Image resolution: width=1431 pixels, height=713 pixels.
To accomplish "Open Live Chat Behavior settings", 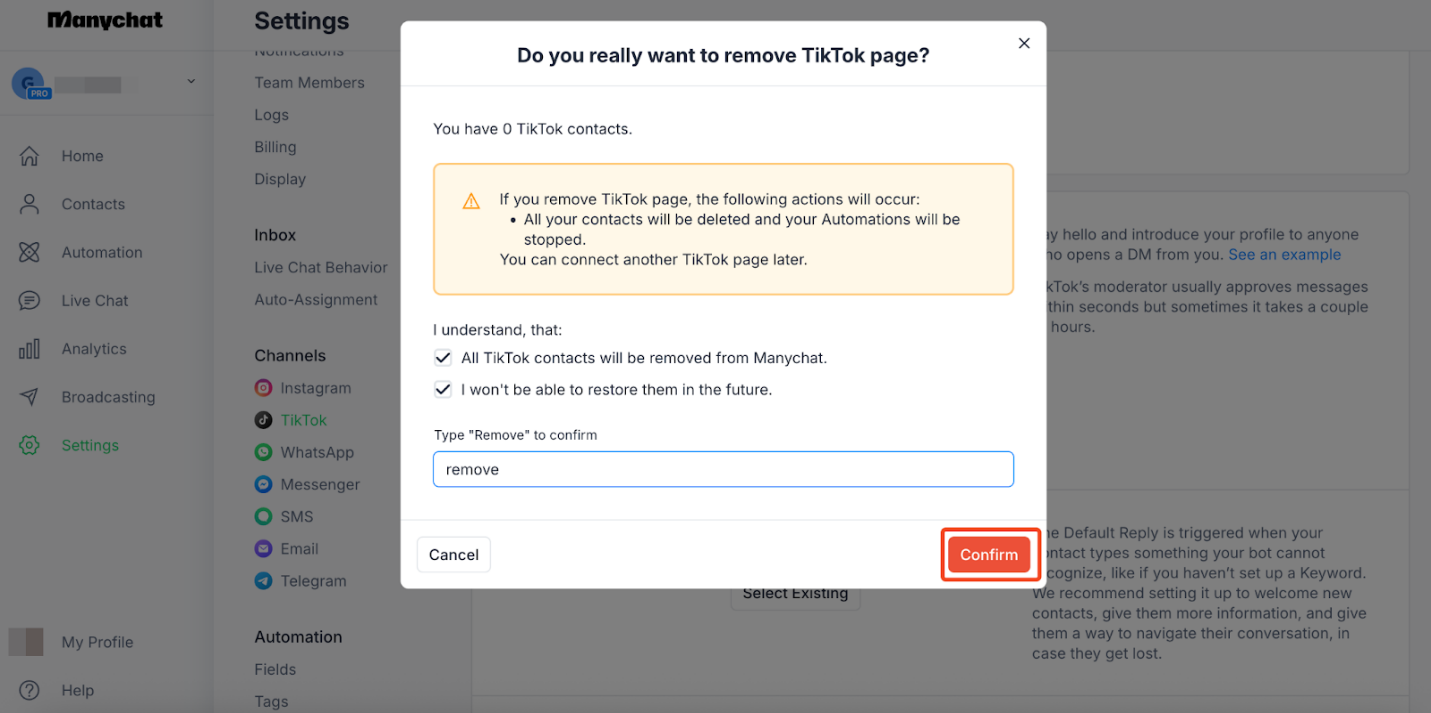I will 321,267.
